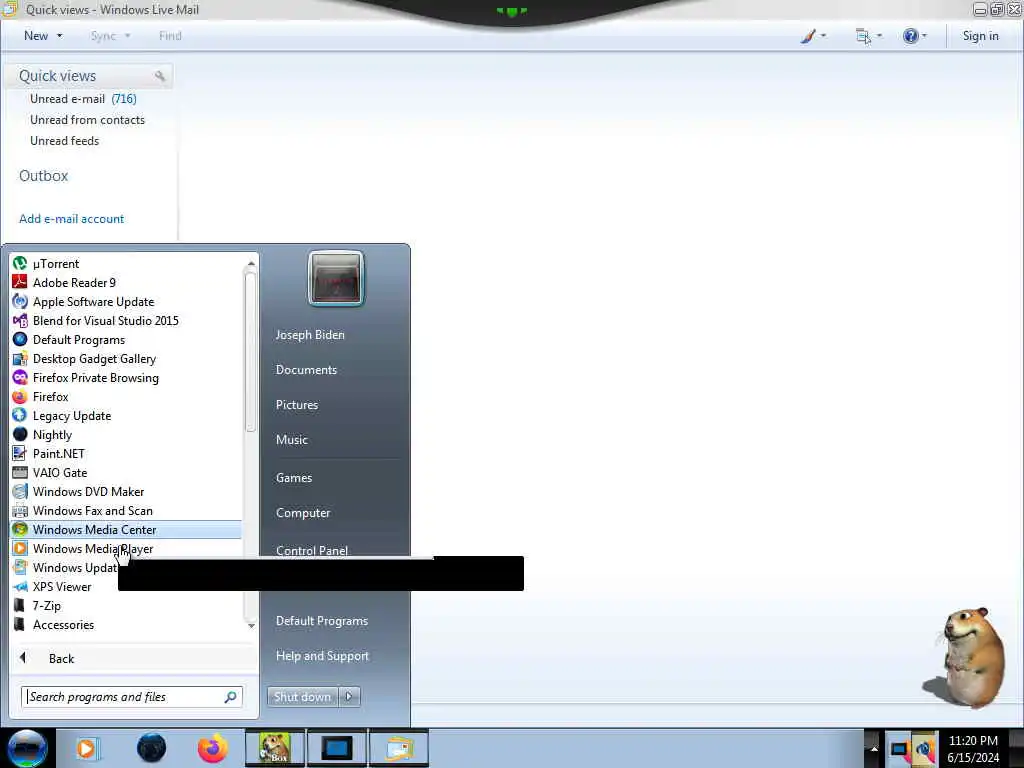Open the Outbox folder
The height and width of the screenshot is (768, 1024).
click(44, 176)
